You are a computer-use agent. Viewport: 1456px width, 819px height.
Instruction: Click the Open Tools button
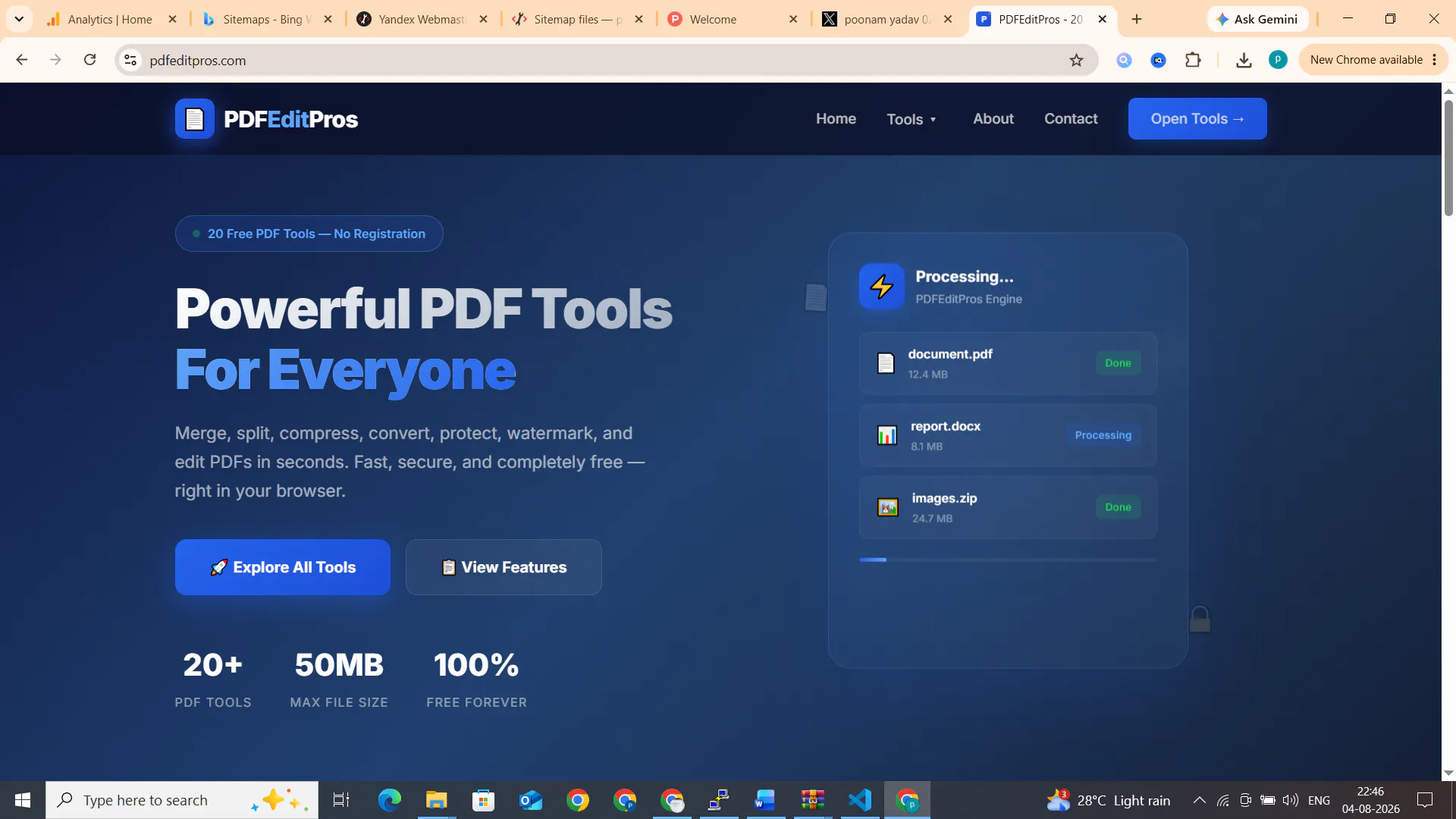point(1197,119)
